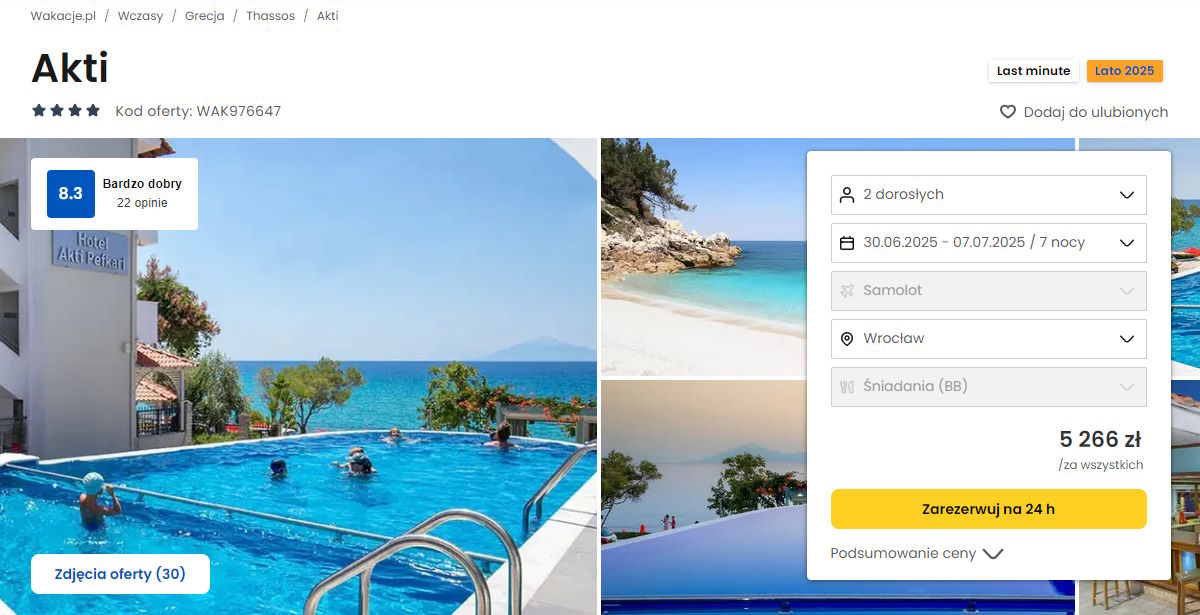Click the location pin icon beside Wrocław
1200x615 pixels.
point(847,338)
